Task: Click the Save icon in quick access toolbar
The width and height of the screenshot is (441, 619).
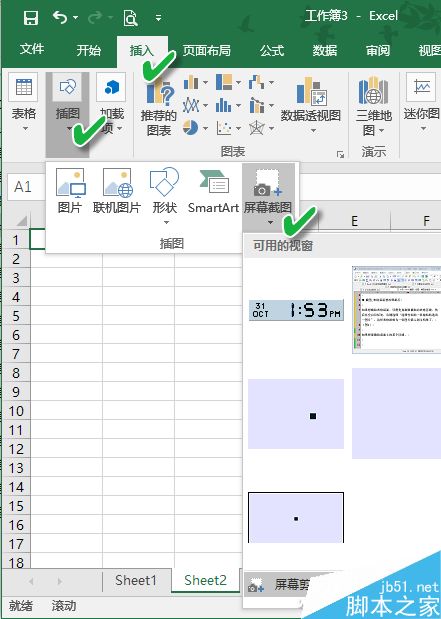Action: pos(31,18)
